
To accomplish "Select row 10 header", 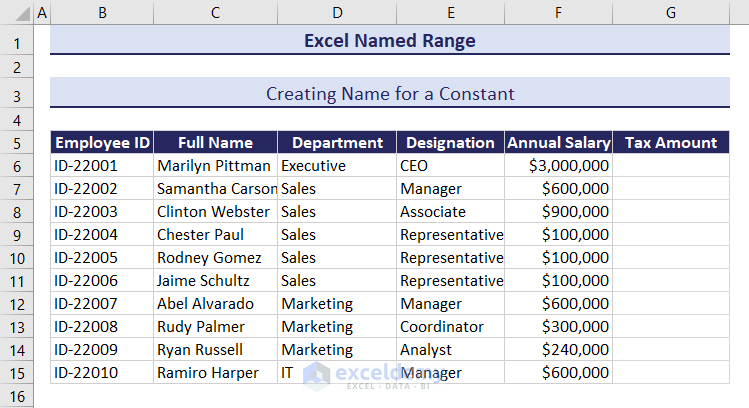I will pyautogui.click(x=16, y=258).
